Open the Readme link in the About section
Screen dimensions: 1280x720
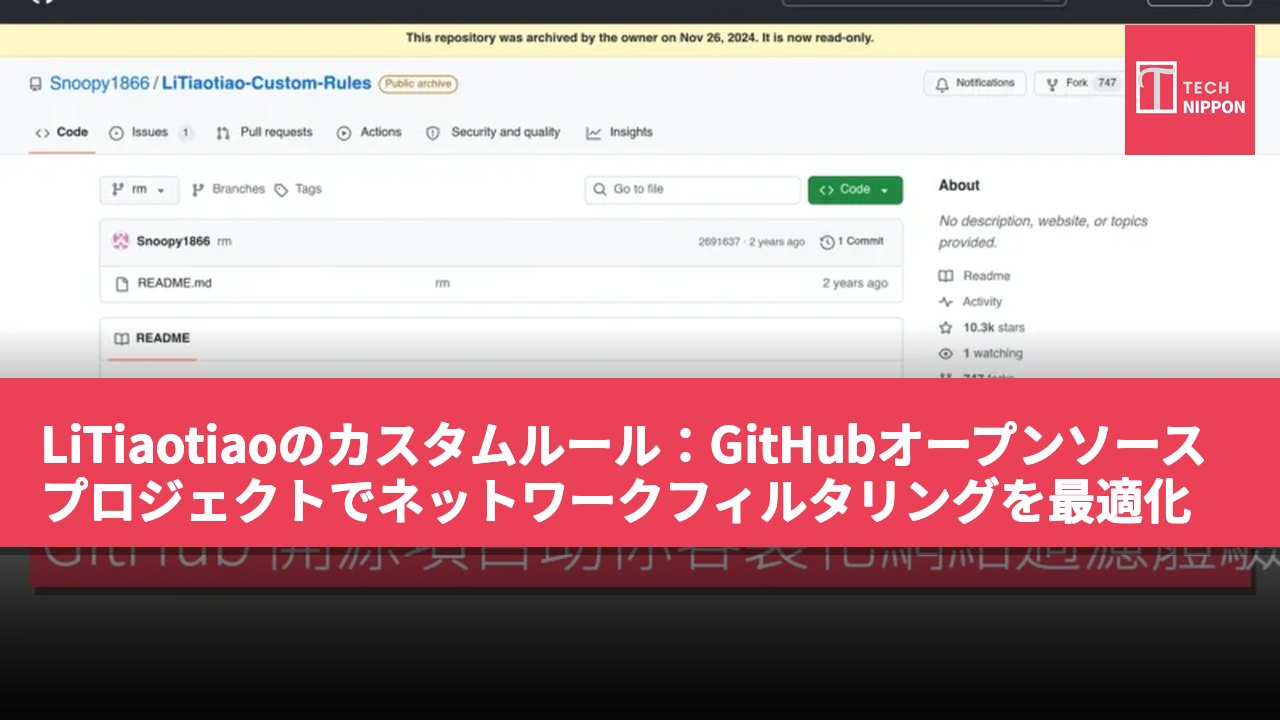[x=975, y=276]
